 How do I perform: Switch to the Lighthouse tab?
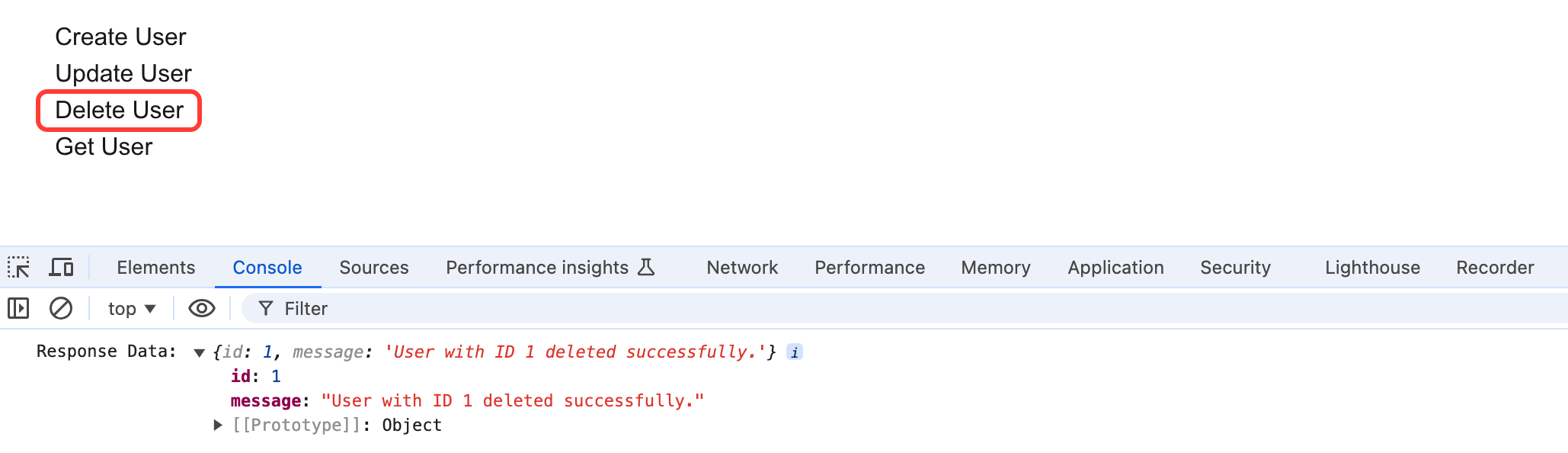1372,268
